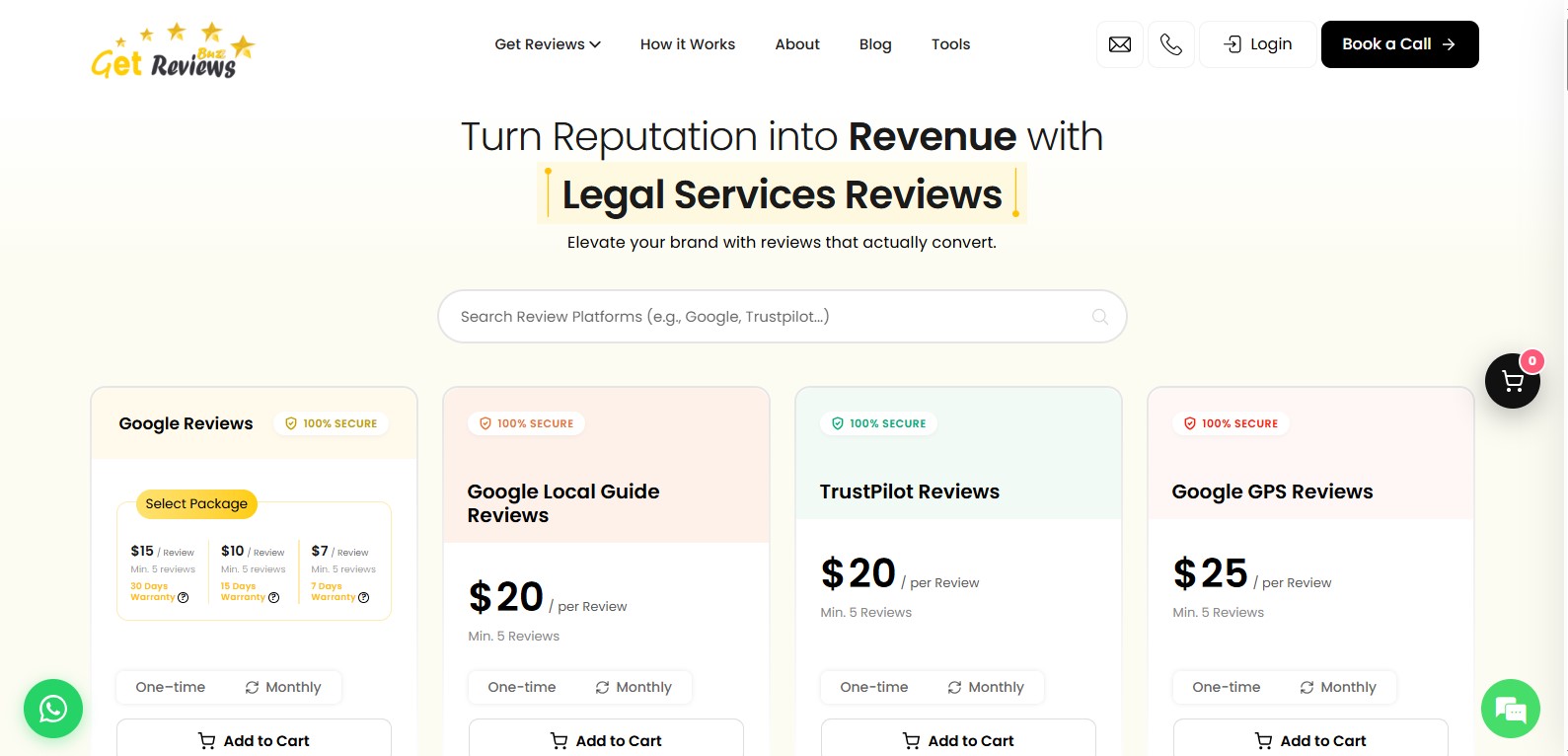Click the $25 per Review price

[x=1251, y=574]
